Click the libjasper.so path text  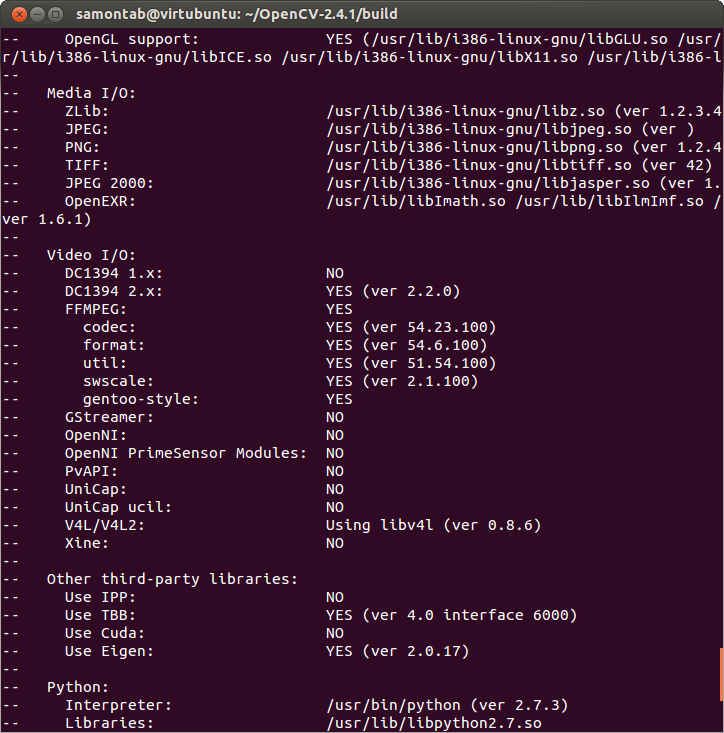click(x=487, y=183)
